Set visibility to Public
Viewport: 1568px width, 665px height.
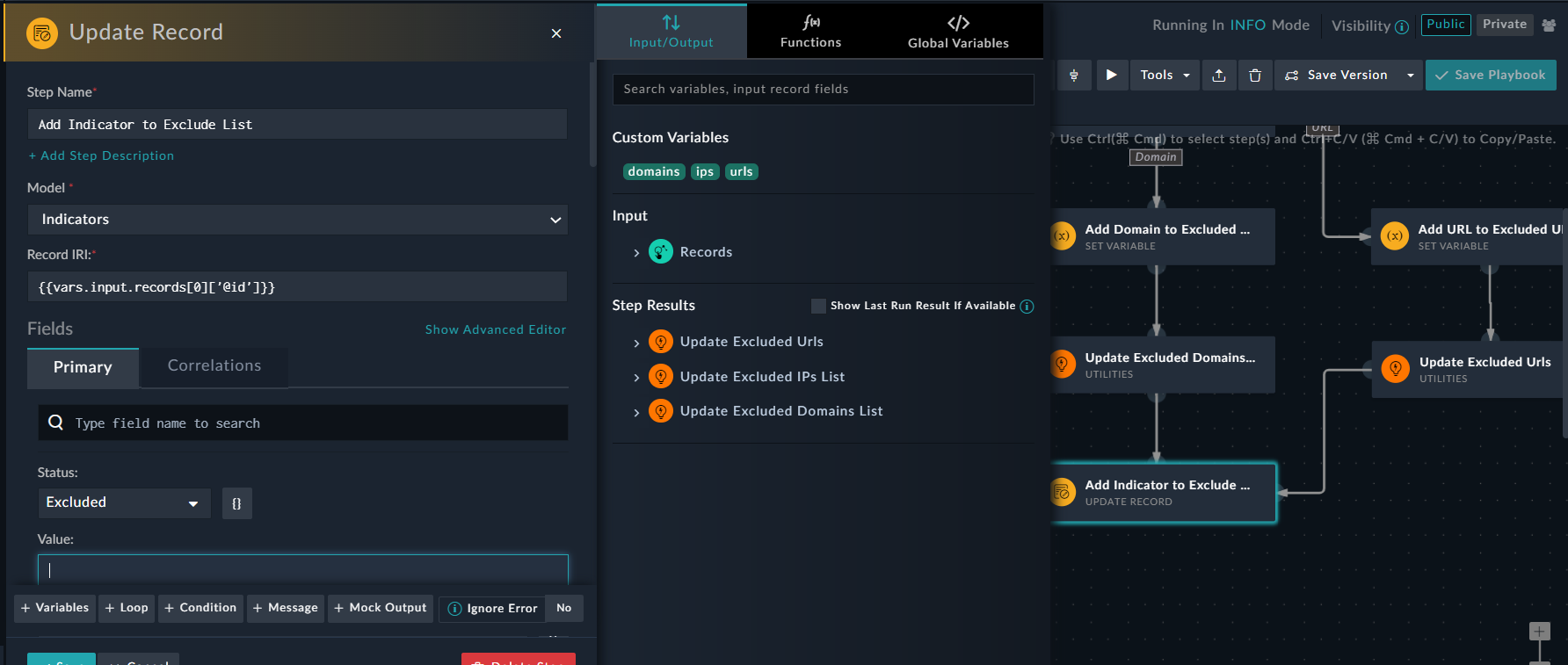tap(1446, 25)
